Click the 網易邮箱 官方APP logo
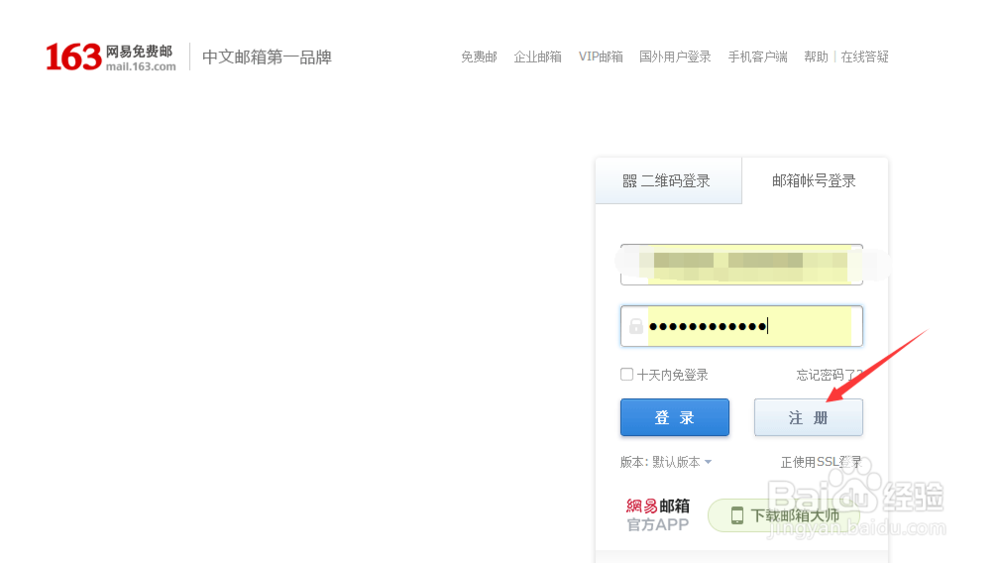The image size is (1000, 563). [658, 515]
